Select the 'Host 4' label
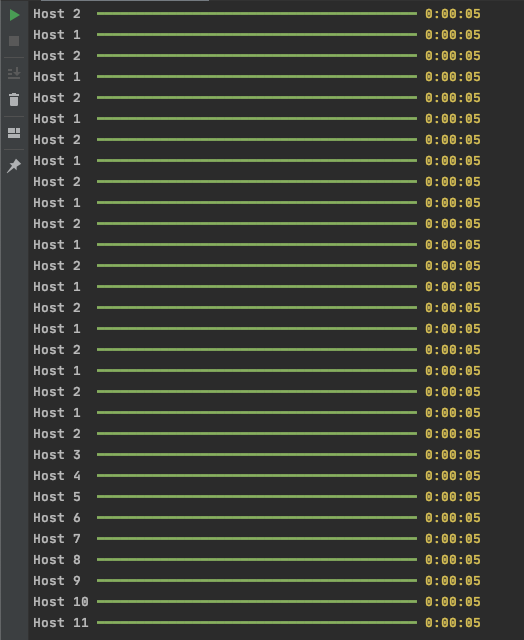Image resolution: width=524 pixels, height=640 pixels. click(x=57, y=476)
